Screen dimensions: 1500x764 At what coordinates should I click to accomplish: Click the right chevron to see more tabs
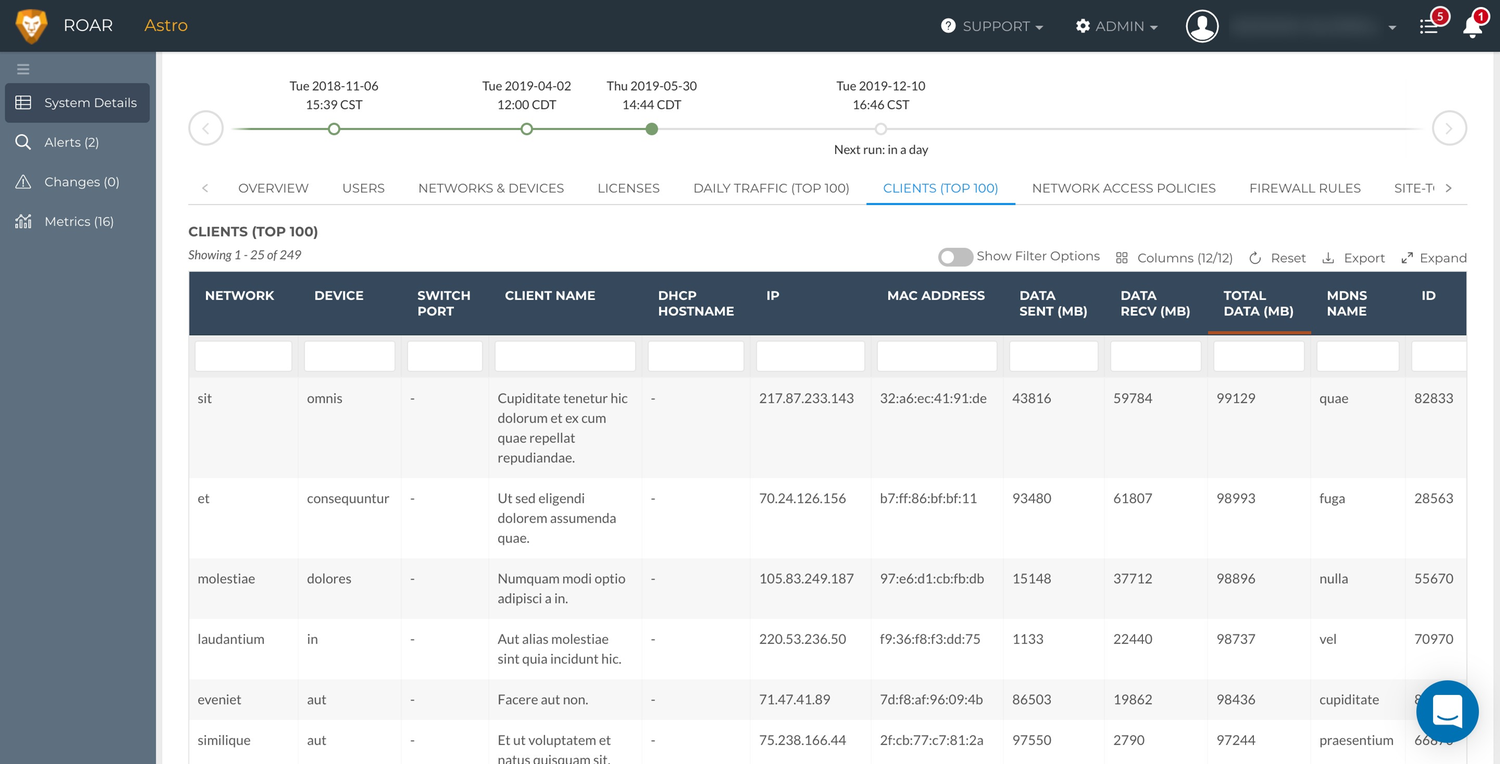coord(1448,188)
